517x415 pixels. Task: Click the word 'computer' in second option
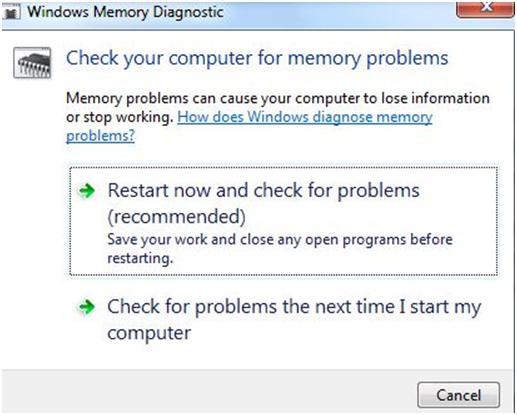[149, 333]
